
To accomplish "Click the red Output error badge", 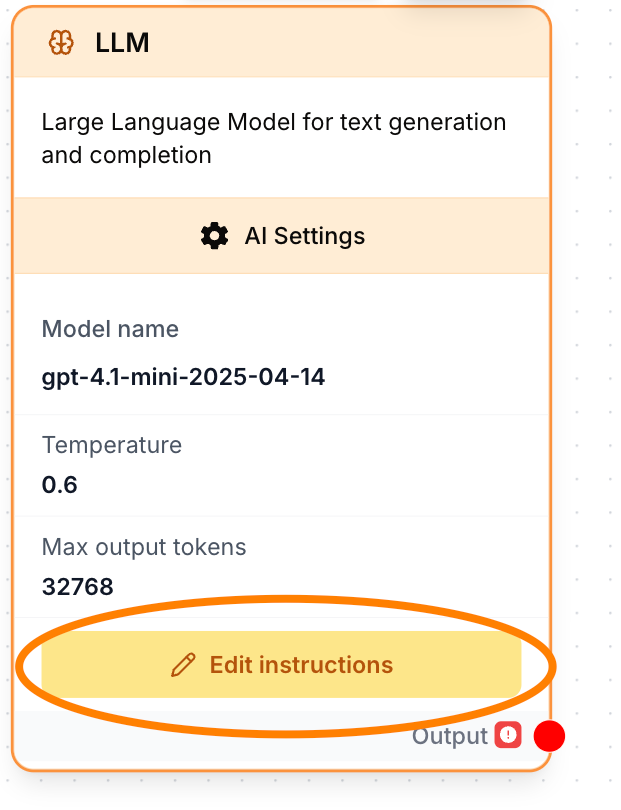I will pyautogui.click(x=508, y=735).
